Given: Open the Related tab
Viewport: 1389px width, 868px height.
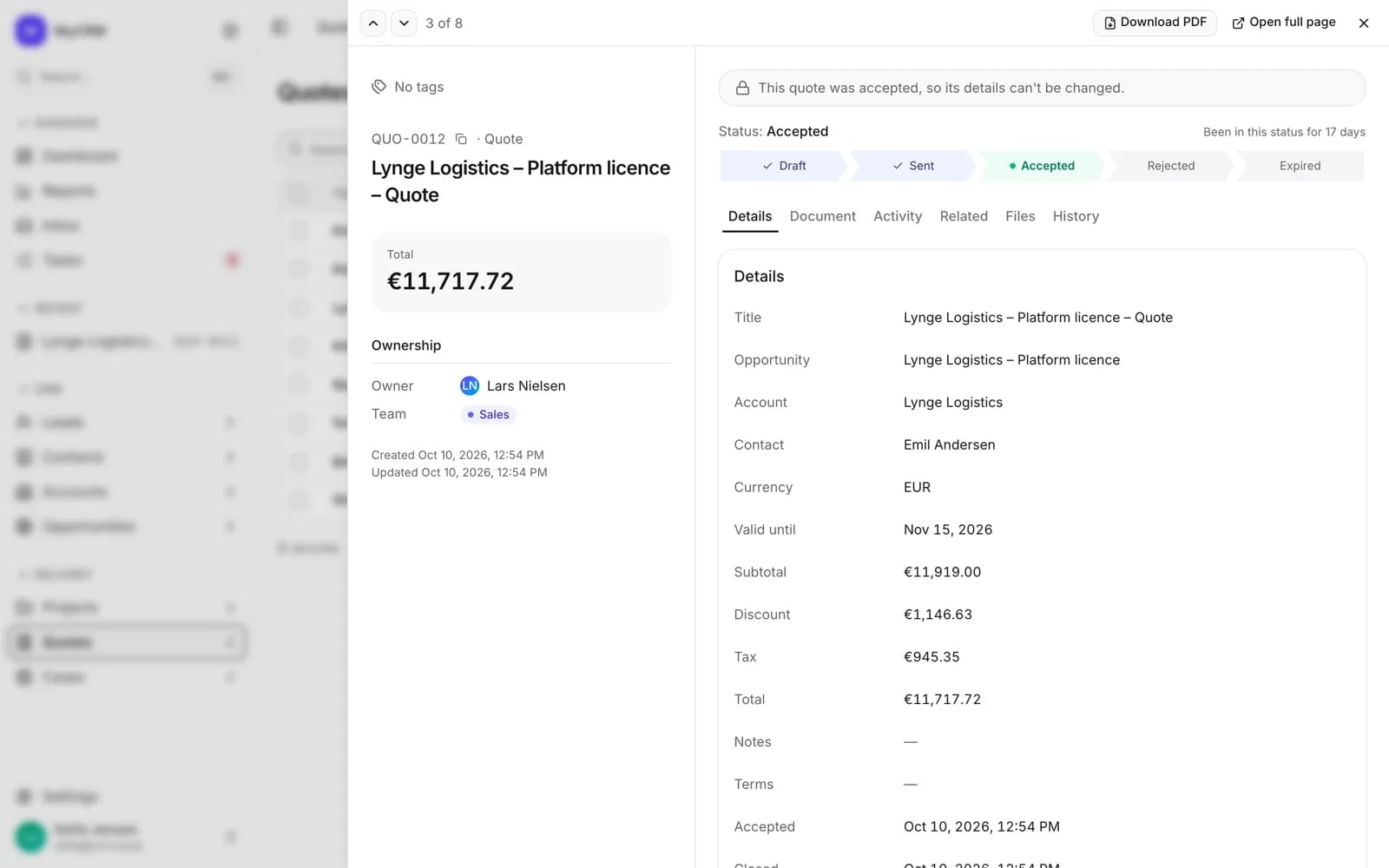Looking at the screenshot, I should click(x=964, y=216).
